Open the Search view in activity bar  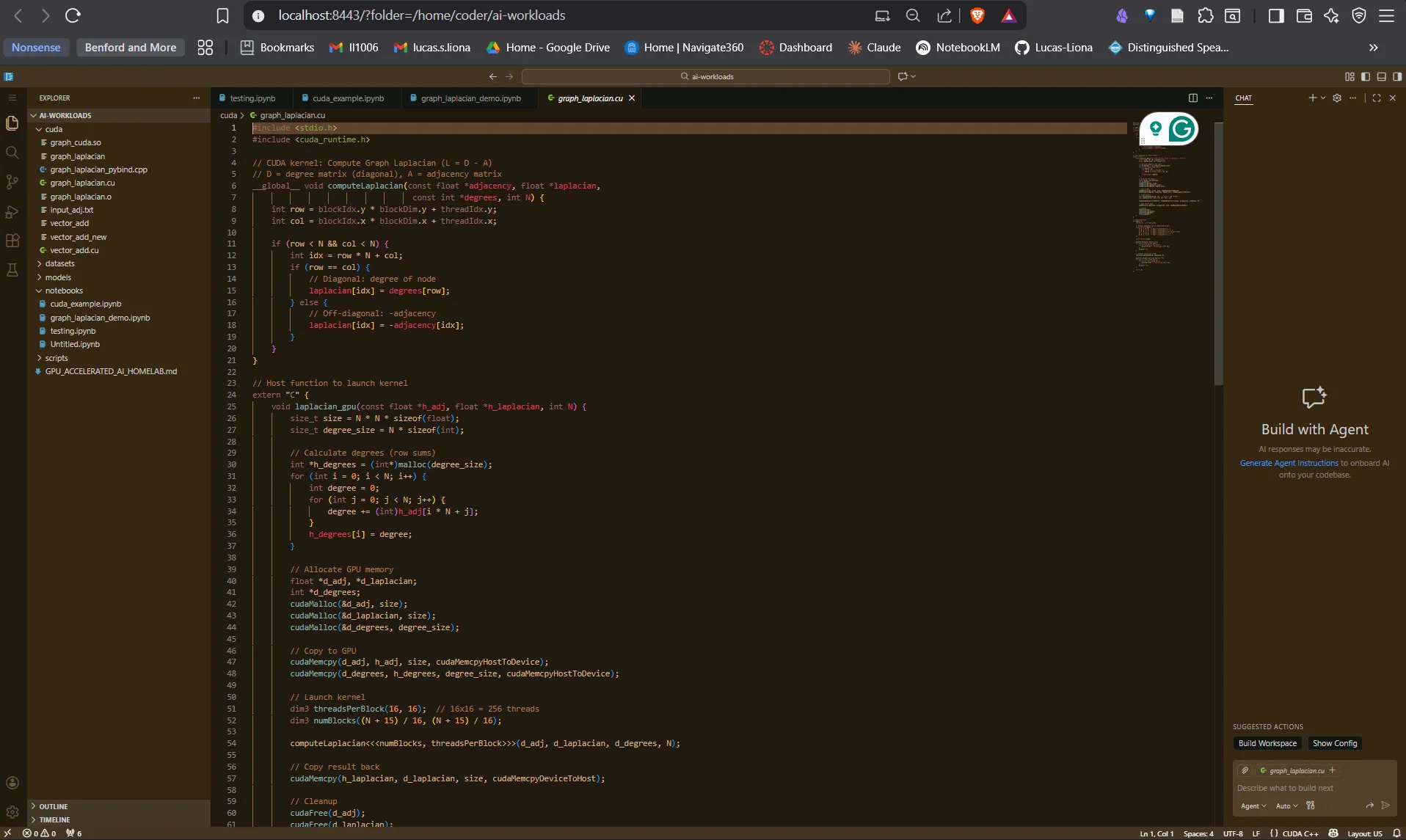pyautogui.click(x=12, y=153)
